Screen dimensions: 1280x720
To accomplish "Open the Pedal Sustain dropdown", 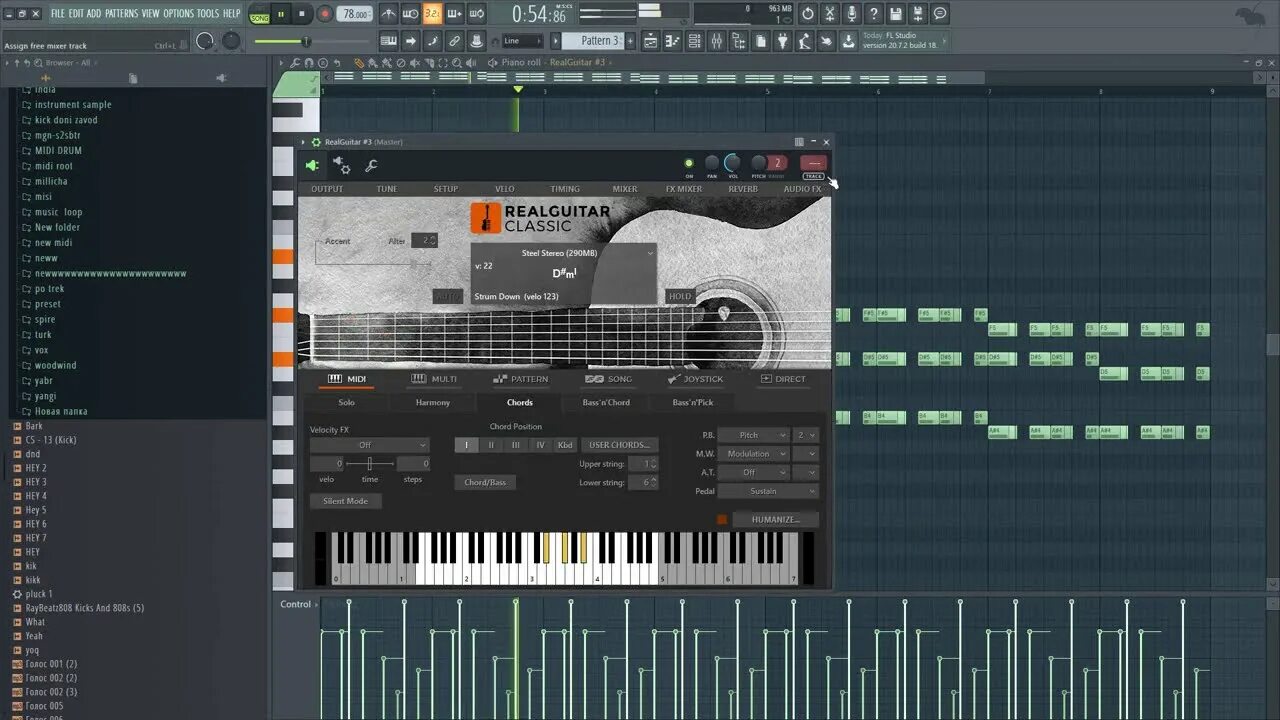I will pyautogui.click(x=769, y=491).
